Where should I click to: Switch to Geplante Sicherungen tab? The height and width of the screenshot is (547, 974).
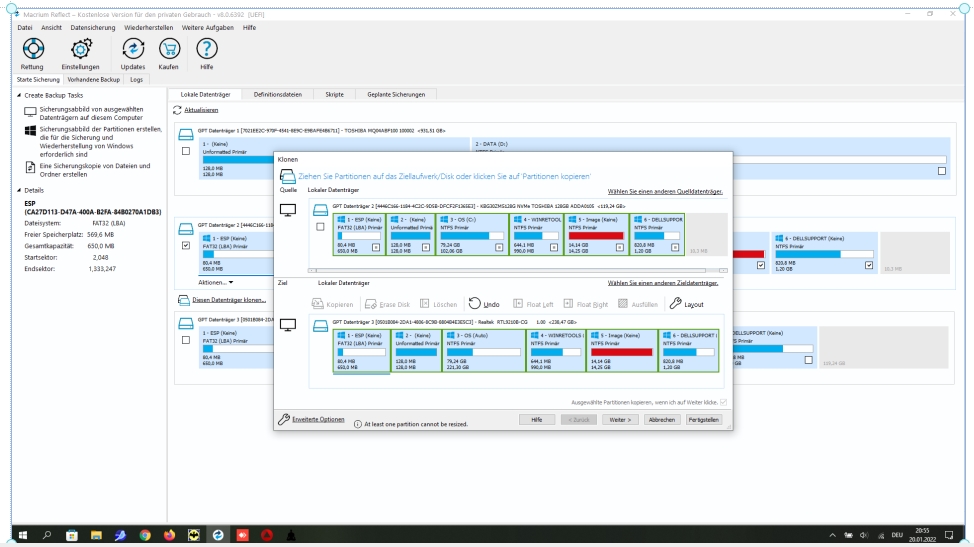pyautogui.click(x=396, y=94)
